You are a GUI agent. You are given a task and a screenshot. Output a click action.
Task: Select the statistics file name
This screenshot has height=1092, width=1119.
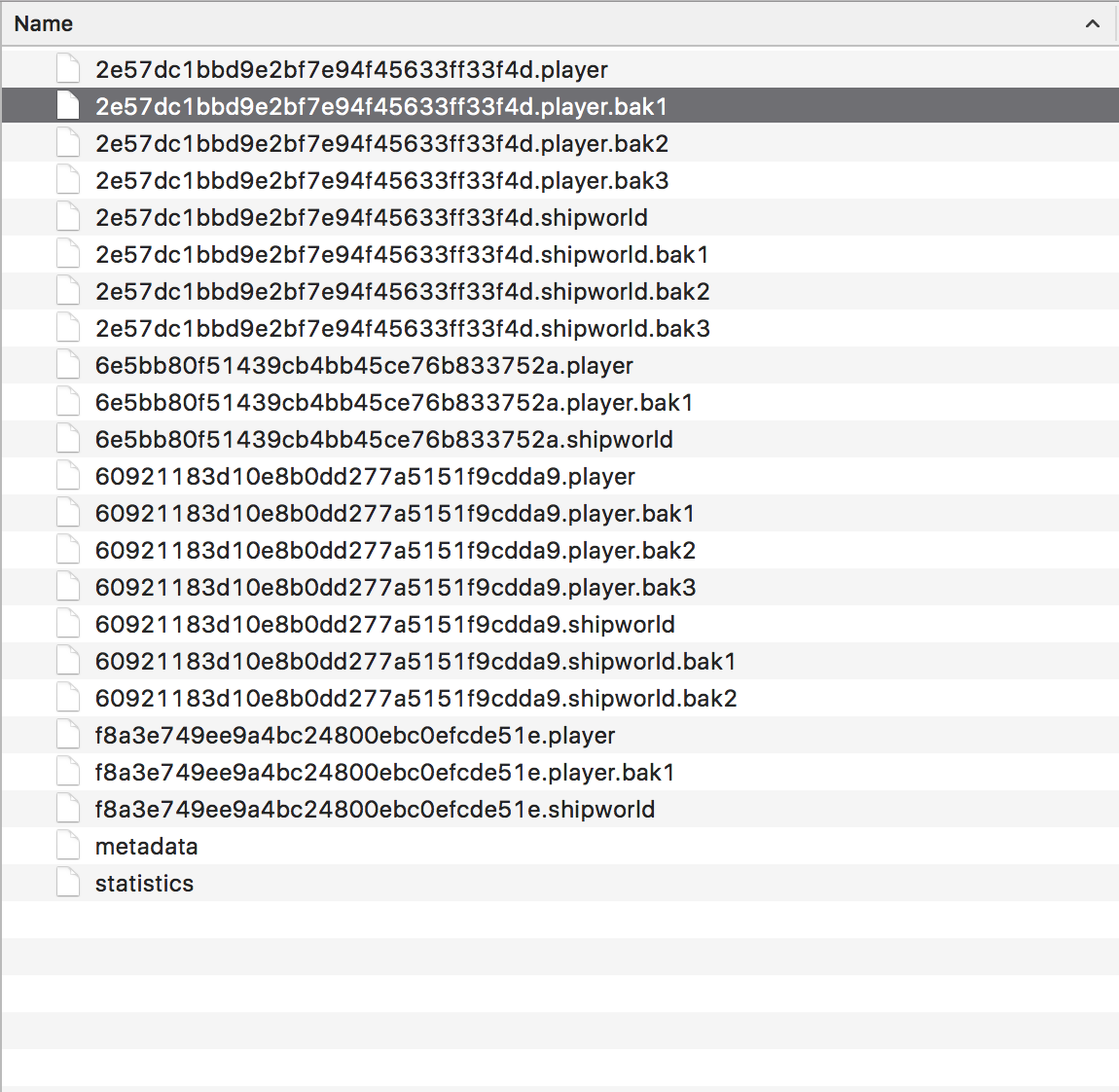click(x=144, y=884)
